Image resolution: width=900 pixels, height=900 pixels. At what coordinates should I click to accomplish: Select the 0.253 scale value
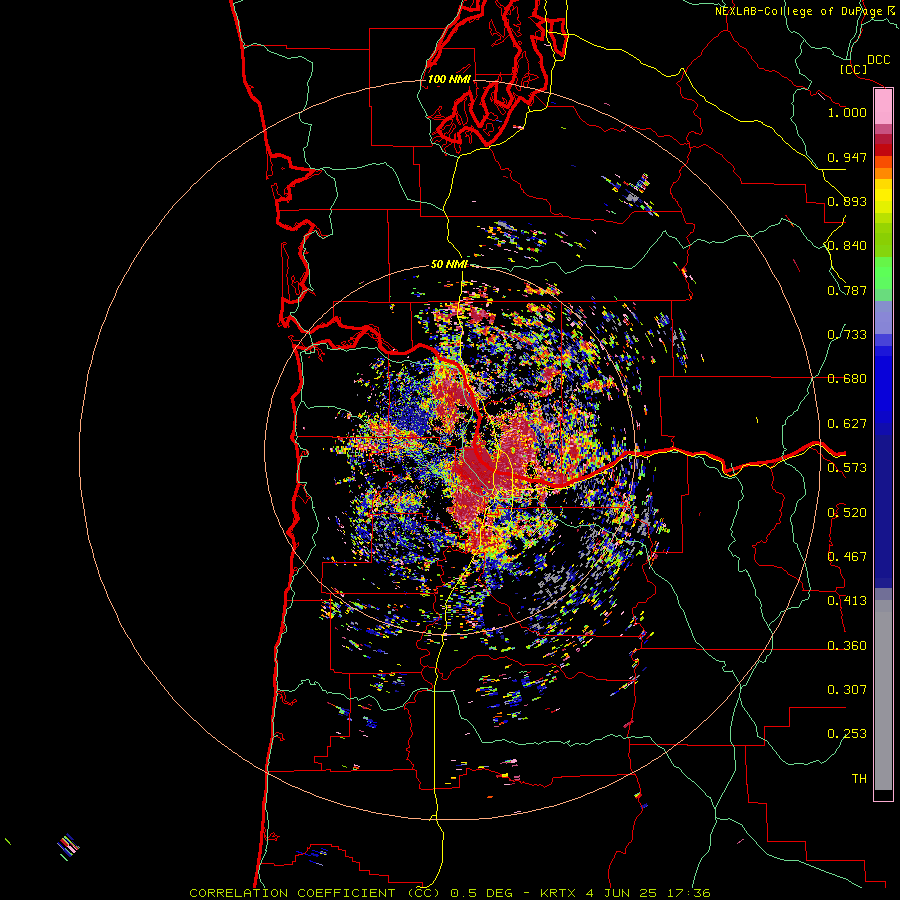tap(847, 734)
